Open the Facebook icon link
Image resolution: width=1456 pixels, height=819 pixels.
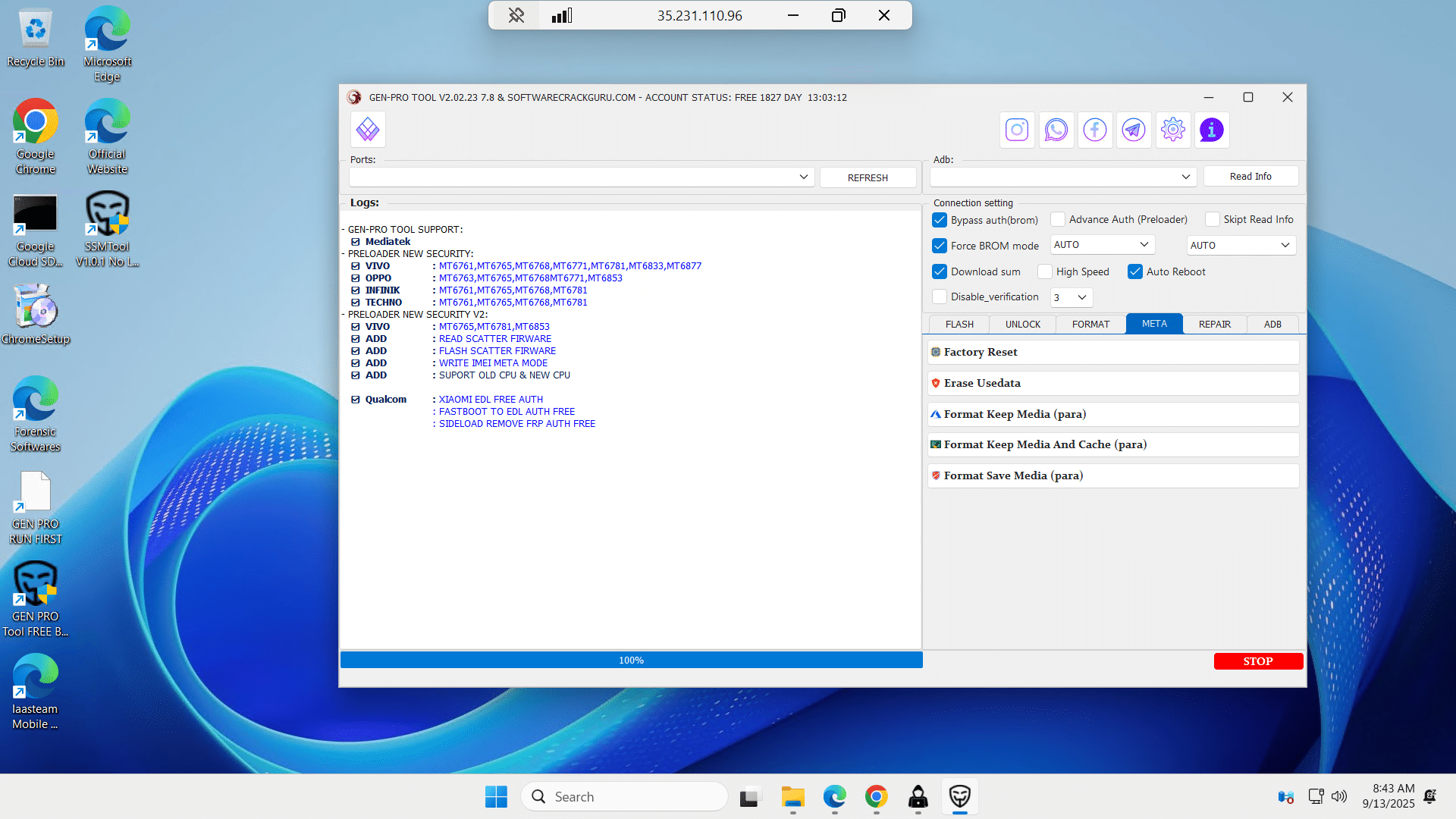pyautogui.click(x=1095, y=130)
